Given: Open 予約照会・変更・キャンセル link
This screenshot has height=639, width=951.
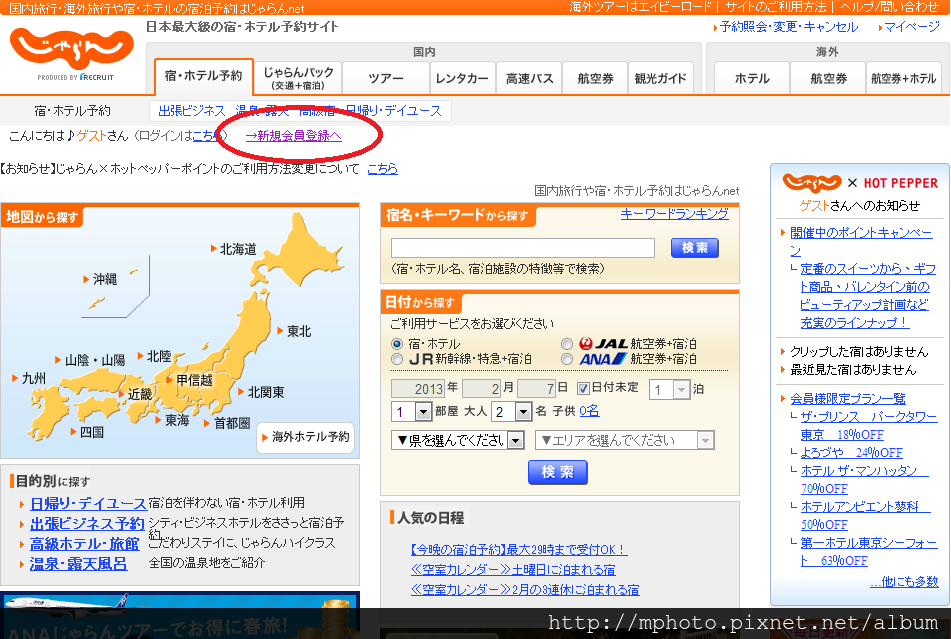Looking at the screenshot, I should tap(788, 27).
